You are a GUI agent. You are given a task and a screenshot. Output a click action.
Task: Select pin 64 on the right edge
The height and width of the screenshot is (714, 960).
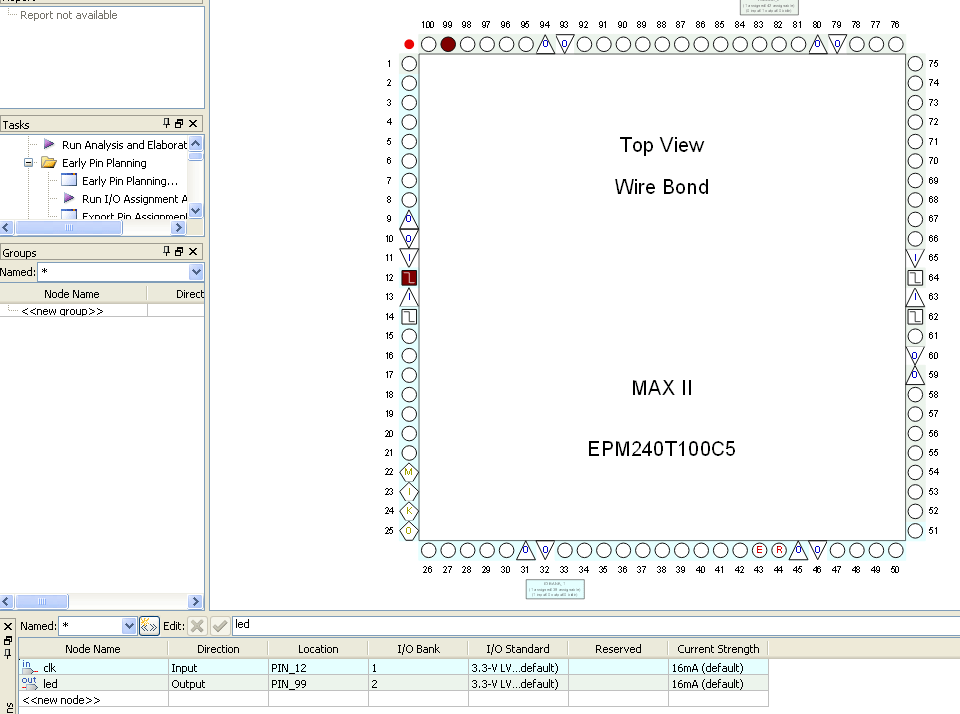tap(915, 278)
